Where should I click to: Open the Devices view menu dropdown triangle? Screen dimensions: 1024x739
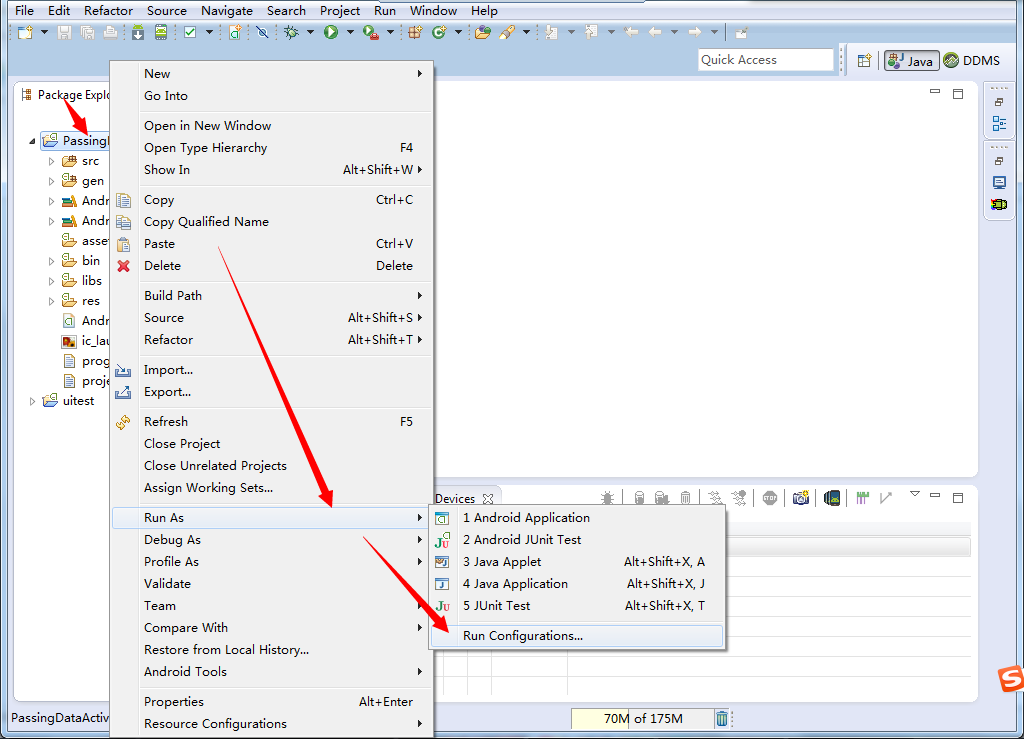(915, 494)
